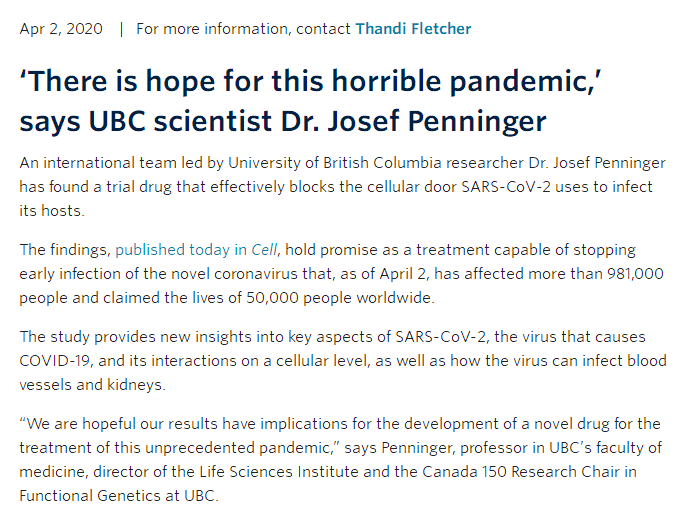This screenshot has height=518, width=689.
Task: Click the vertical separator bar after the date
Action: pos(121,29)
